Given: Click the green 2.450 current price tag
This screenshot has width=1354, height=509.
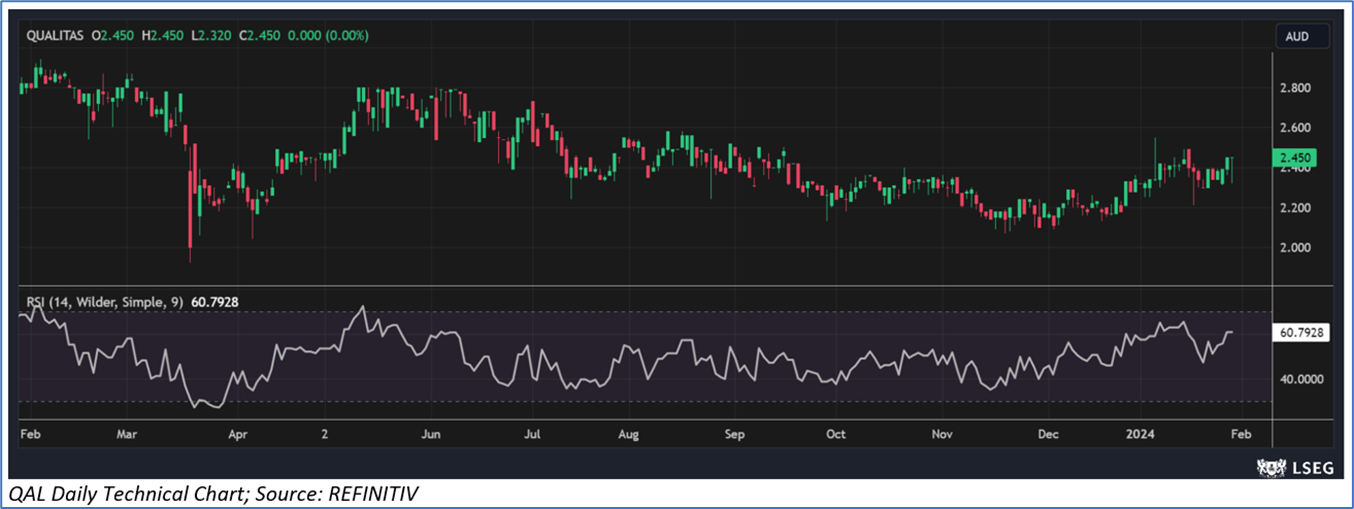Looking at the screenshot, I should (1300, 158).
